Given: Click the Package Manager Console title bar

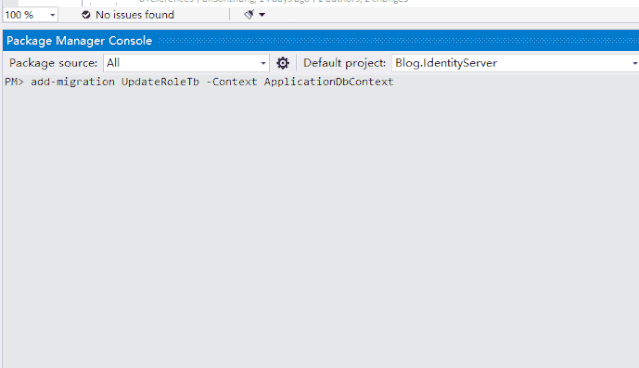Looking at the screenshot, I should 321,40.
